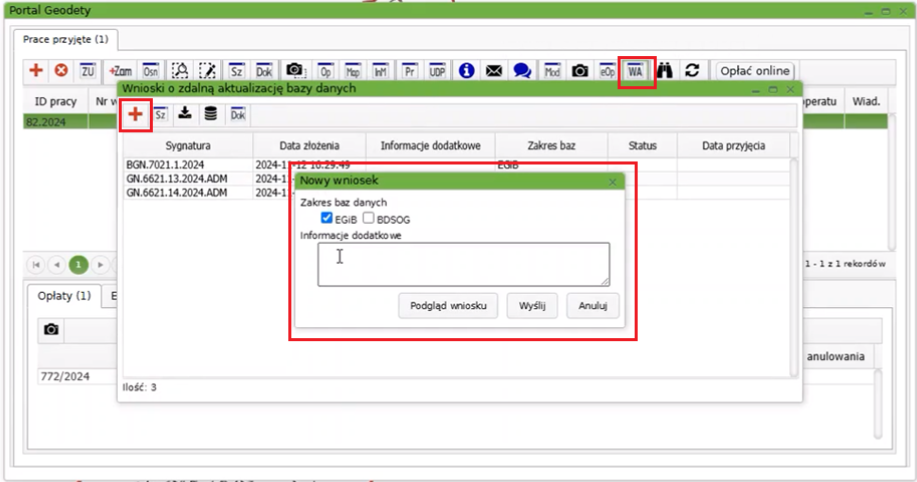Open the blue info icon

point(466,71)
